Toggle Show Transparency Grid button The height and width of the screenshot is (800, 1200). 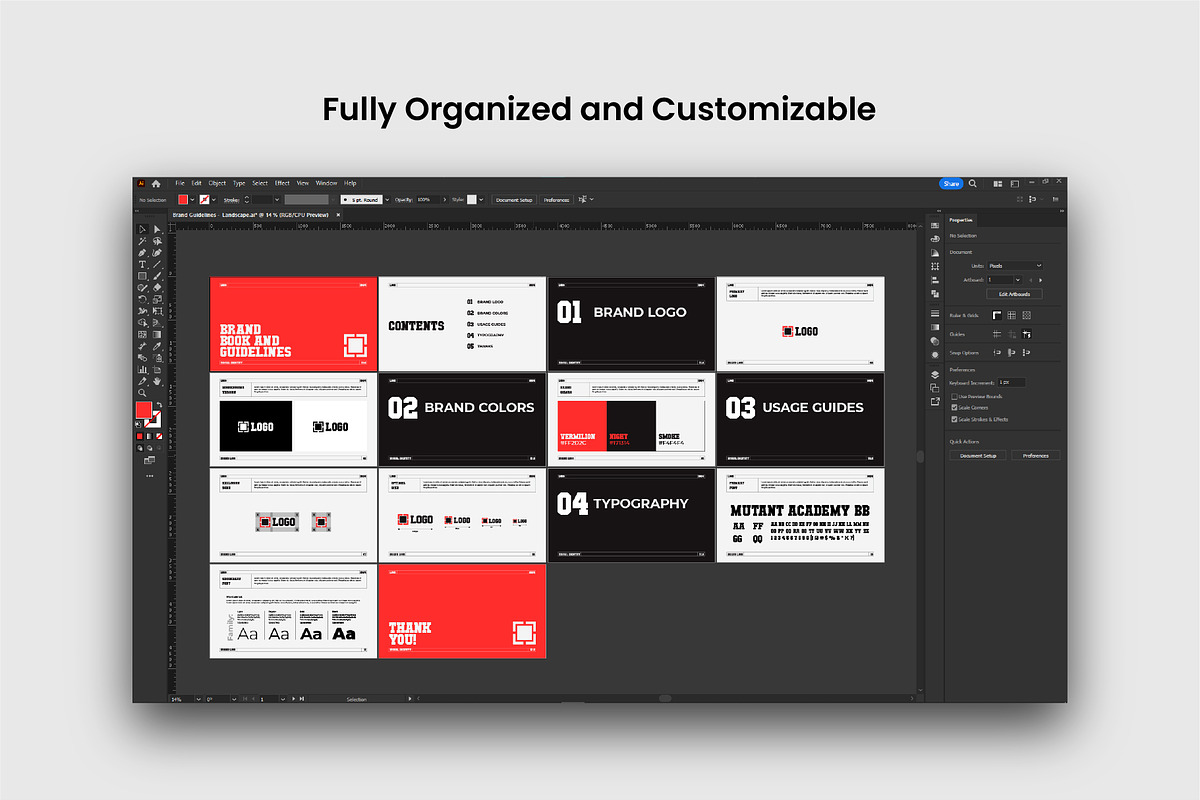(1026, 315)
